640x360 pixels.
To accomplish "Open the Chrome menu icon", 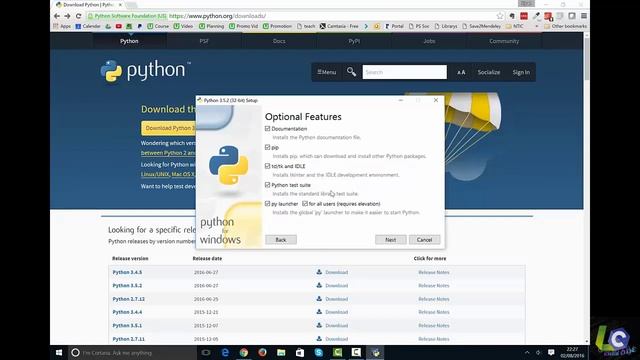I will point(584,16).
